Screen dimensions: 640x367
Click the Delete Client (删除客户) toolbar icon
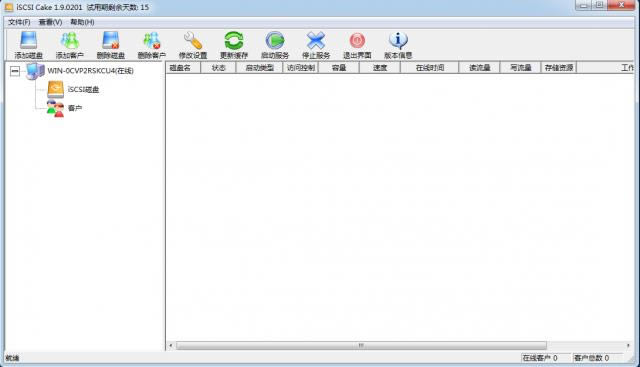click(152, 40)
